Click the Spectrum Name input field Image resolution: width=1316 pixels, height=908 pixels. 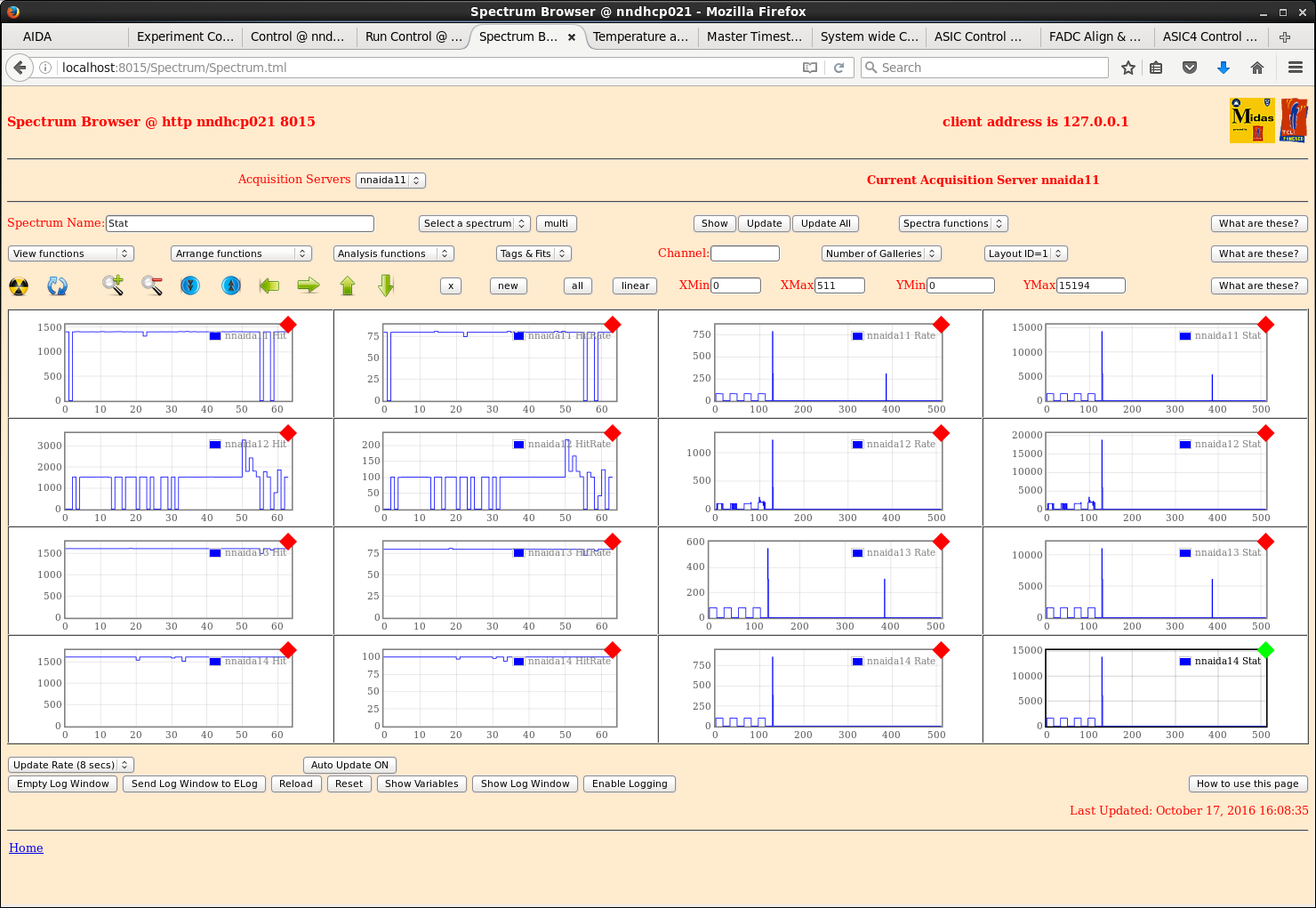click(x=239, y=223)
